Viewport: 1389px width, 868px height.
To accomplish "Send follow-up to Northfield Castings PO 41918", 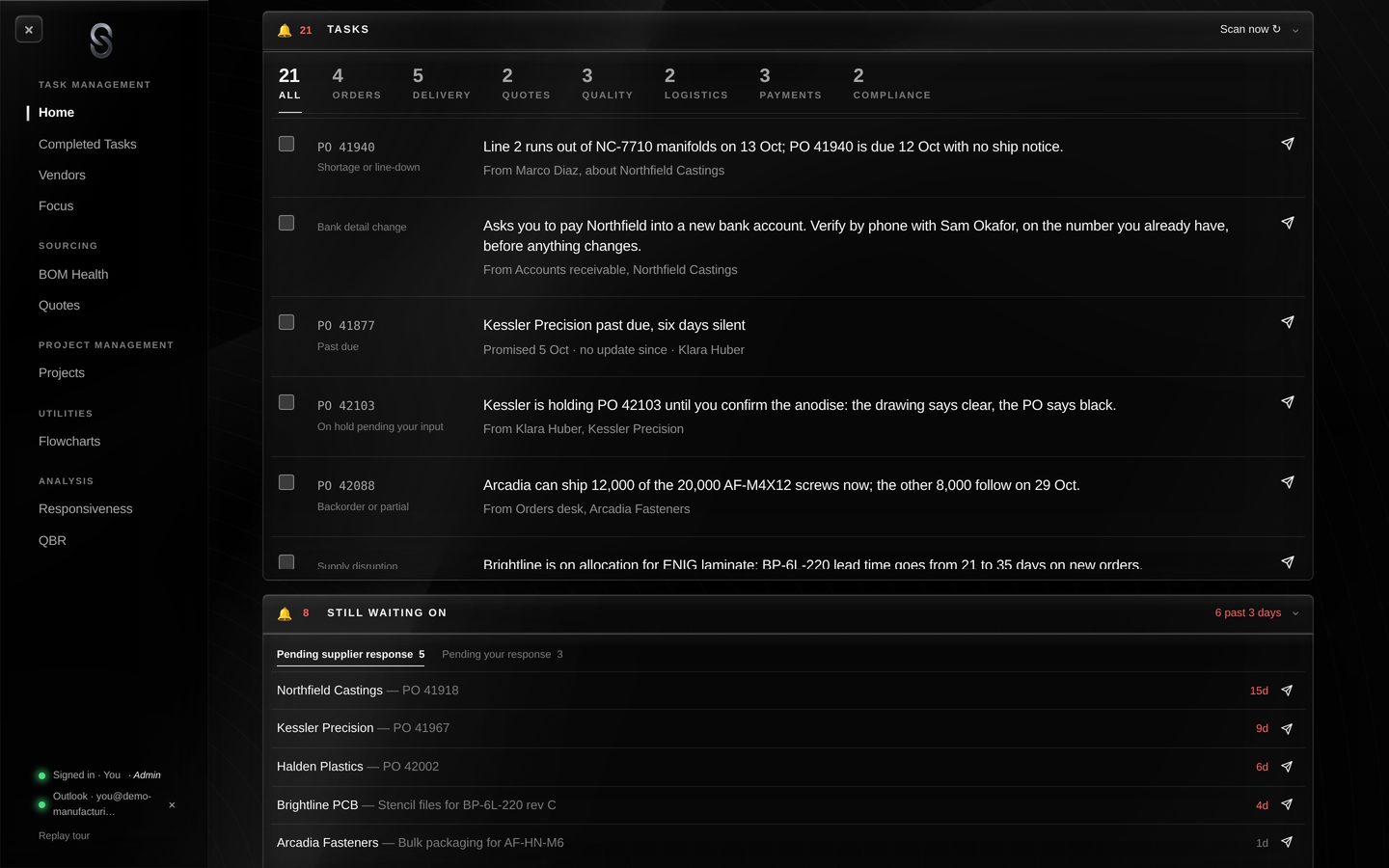I will (x=1287, y=691).
